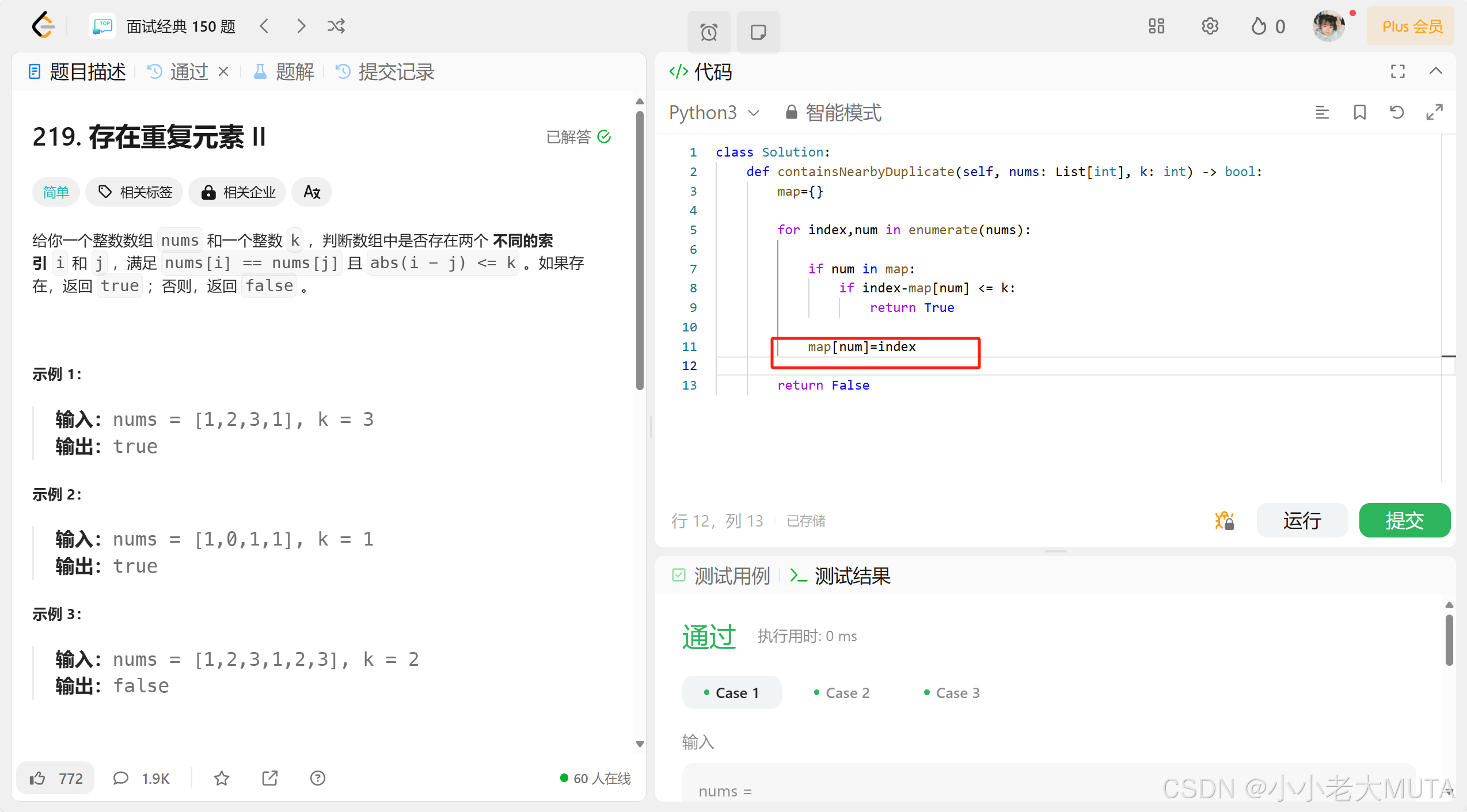Click the debugger bug icon
This screenshot has width=1467, height=812.
coord(1224,520)
